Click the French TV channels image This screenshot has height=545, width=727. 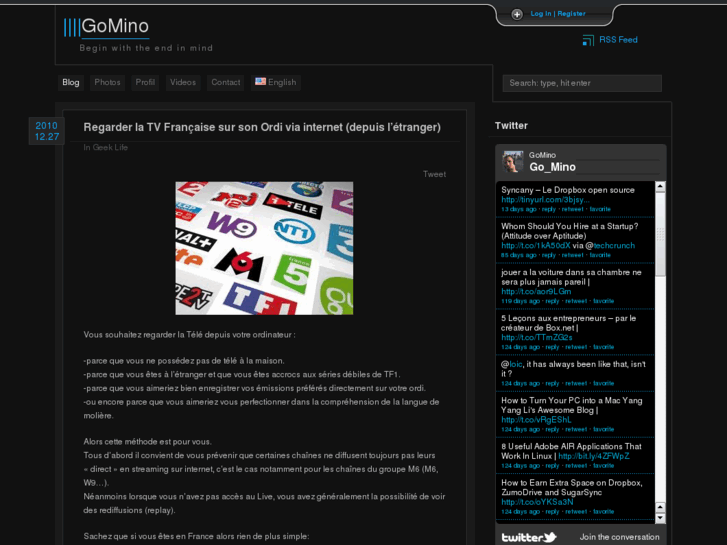(264, 248)
